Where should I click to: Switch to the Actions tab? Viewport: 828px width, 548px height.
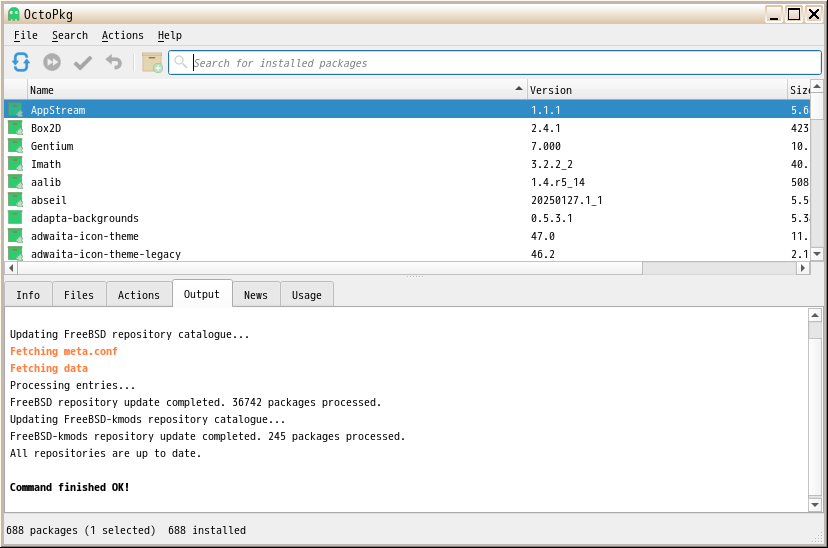click(138, 295)
